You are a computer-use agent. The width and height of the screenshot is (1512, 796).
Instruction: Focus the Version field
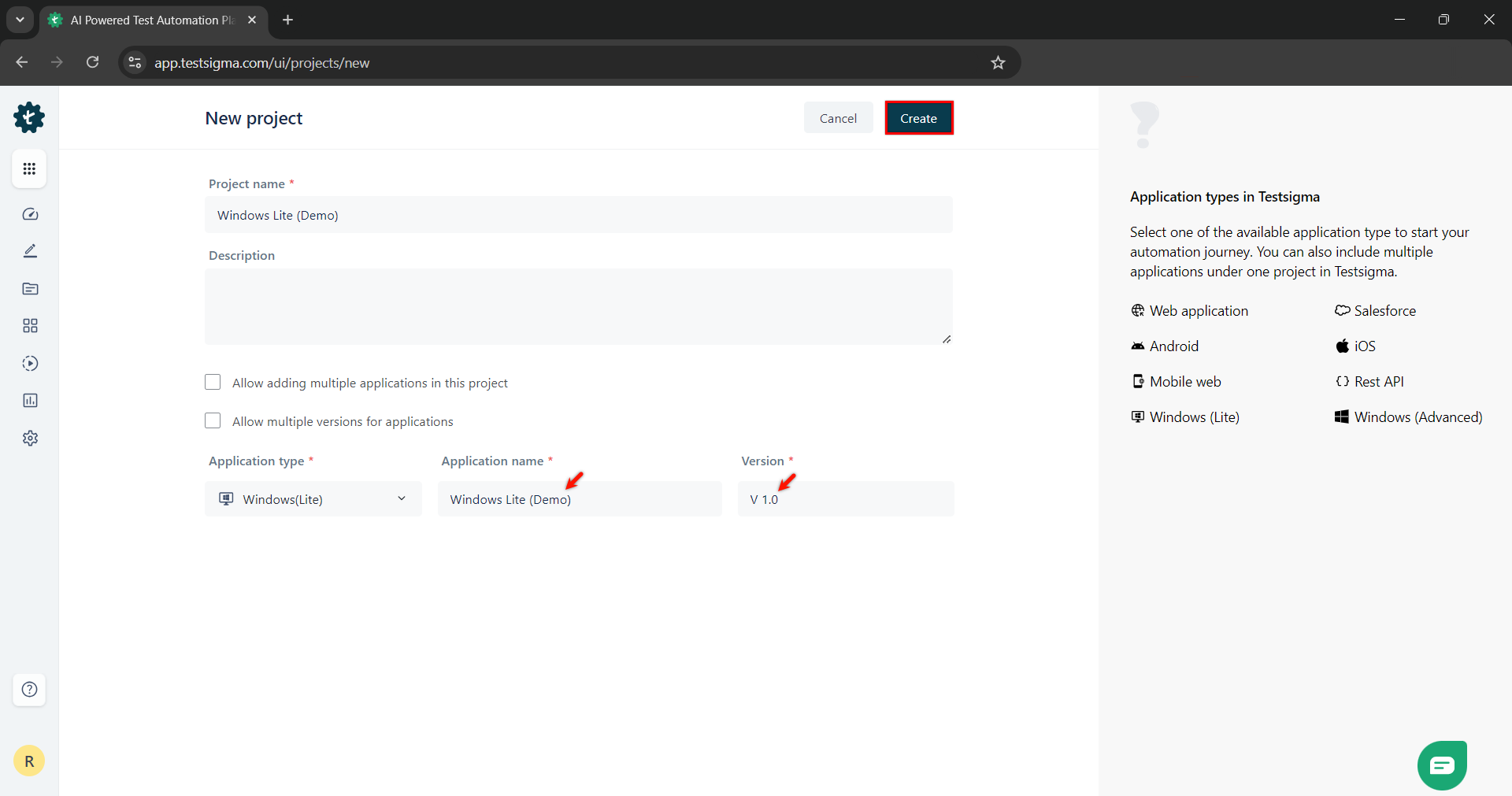[846, 499]
